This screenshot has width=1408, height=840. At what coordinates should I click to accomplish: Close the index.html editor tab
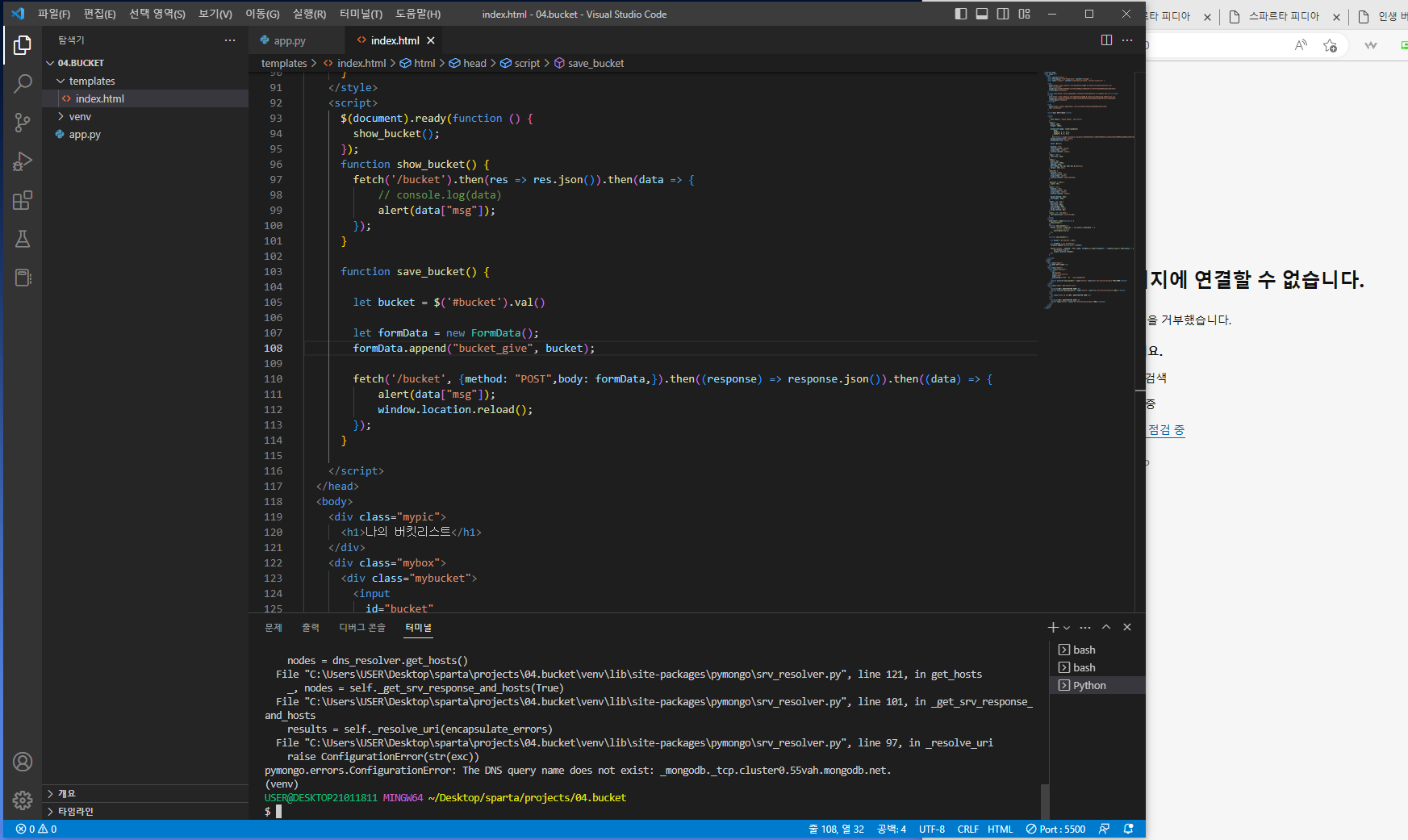click(x=431, y=40)
